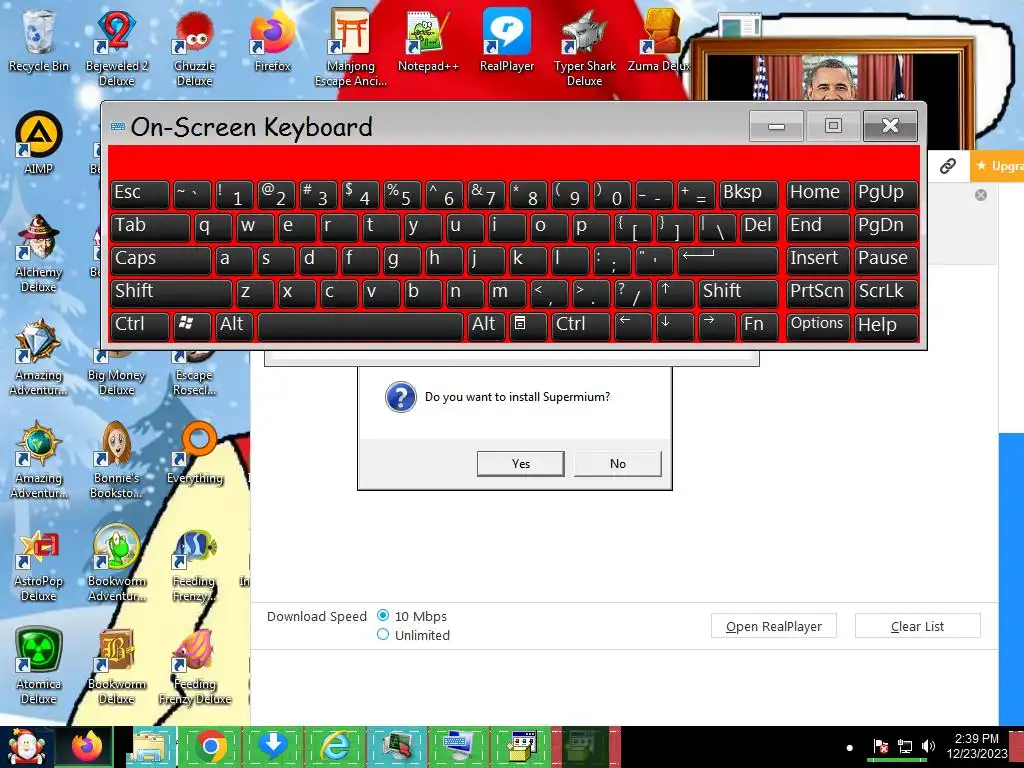Open Feeding Frenzy Deluxe icon

coord(195,666)
